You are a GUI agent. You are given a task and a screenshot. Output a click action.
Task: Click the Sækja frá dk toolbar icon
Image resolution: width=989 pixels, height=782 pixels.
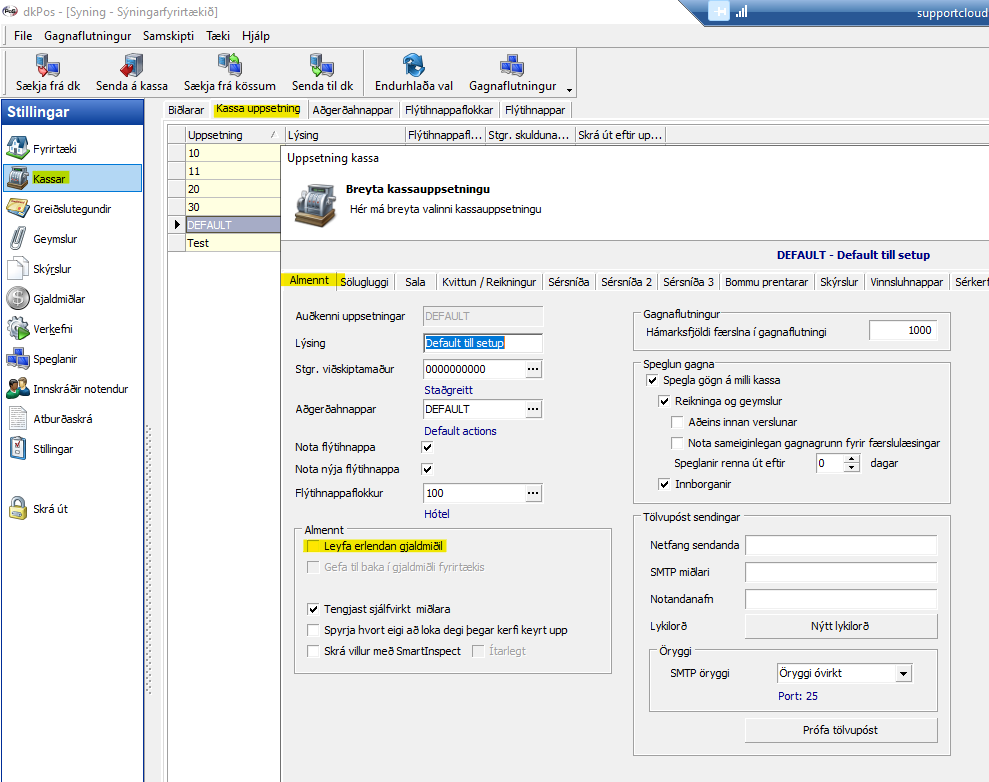47,66
